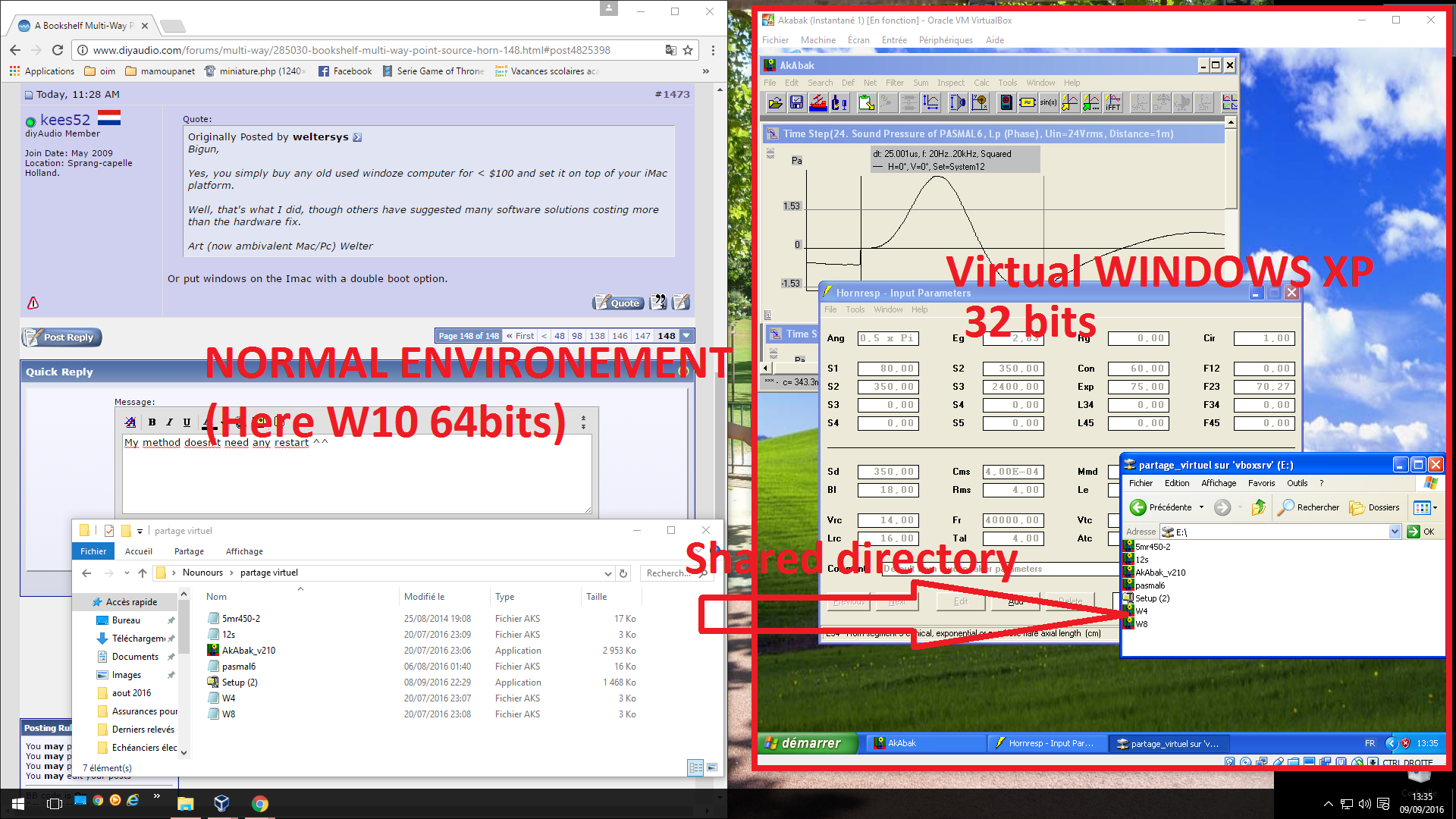Click the report post warning triangle icon
1456x819 pixels.
tap(33, 303)
